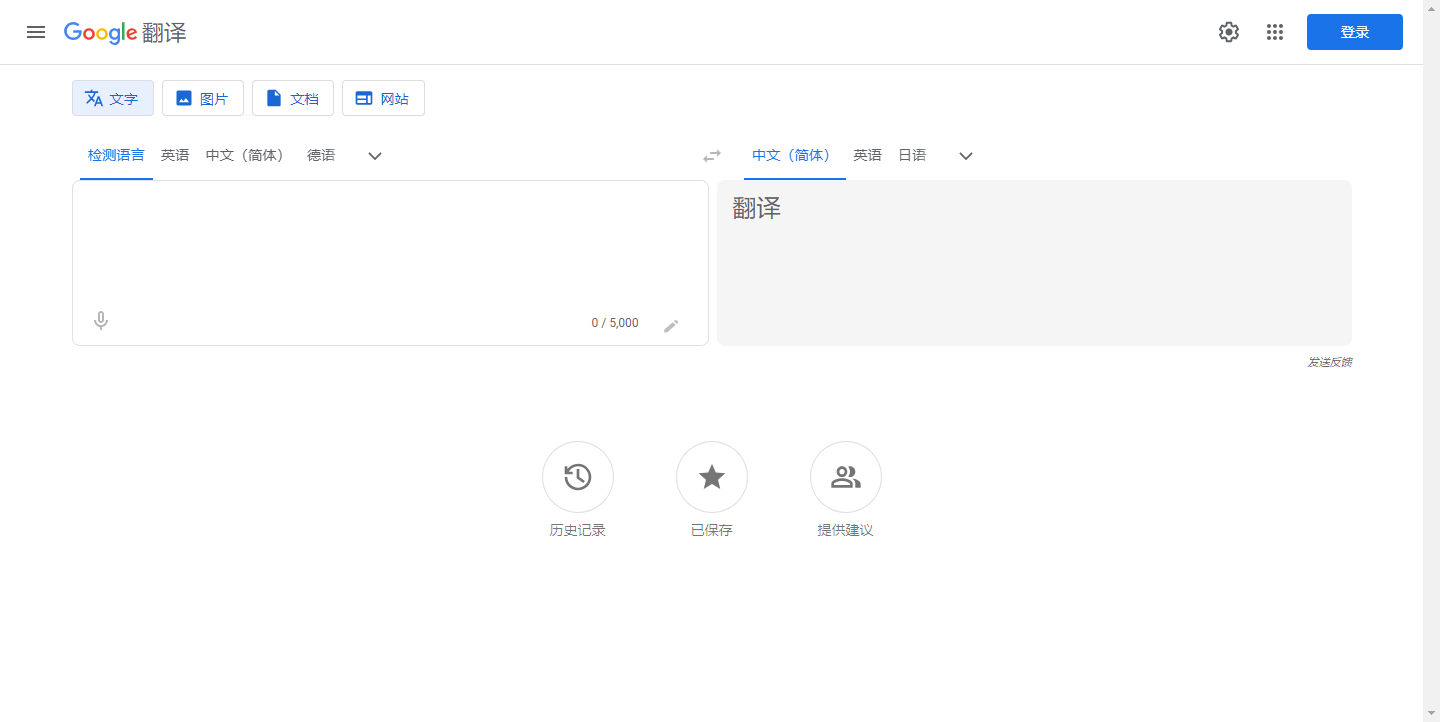Select 日语 as the target language
Image resolution: width=1440 pixels, height=722 pixels.
[x=912, y=155]
